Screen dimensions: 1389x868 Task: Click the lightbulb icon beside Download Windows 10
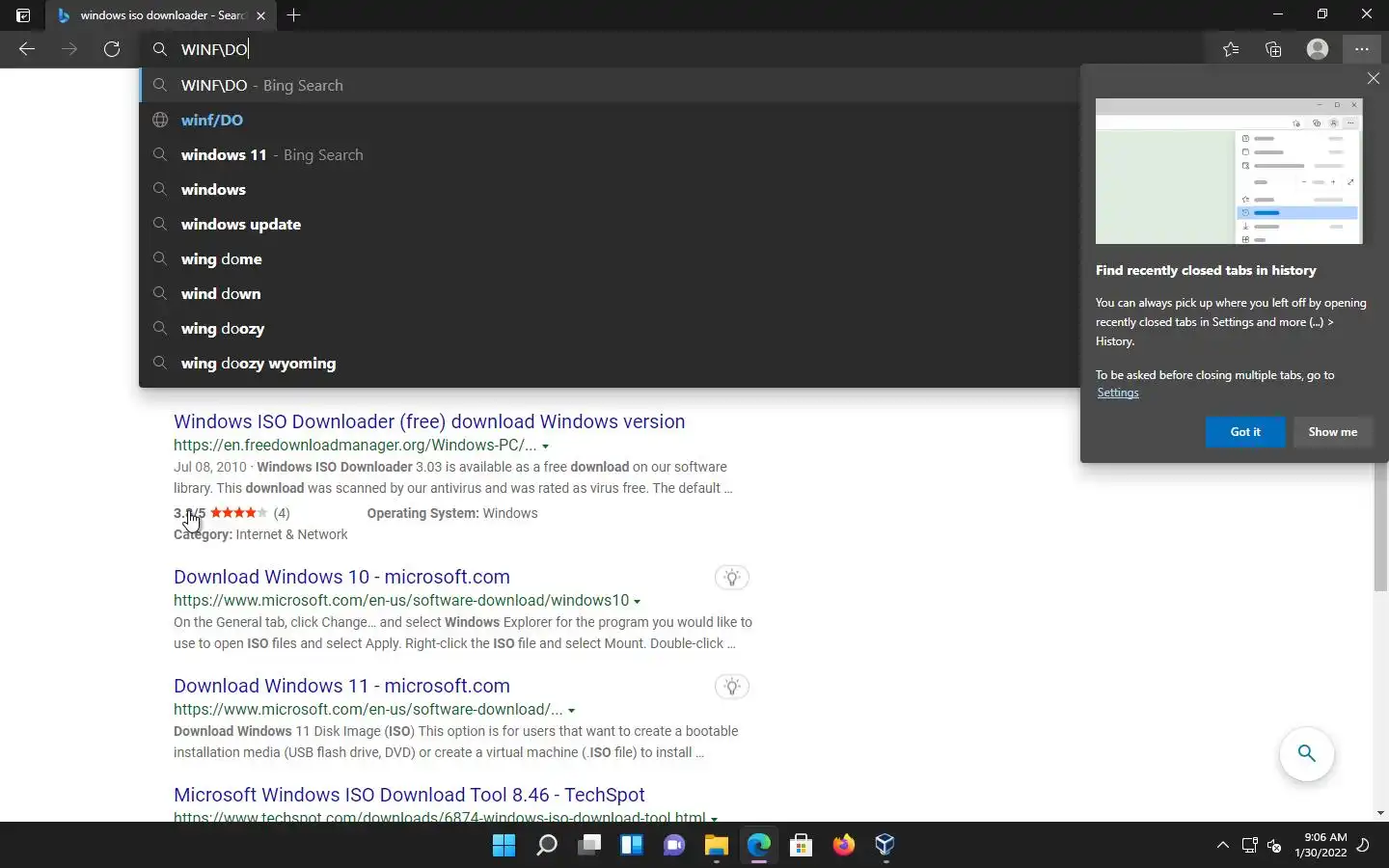(732, 578)
